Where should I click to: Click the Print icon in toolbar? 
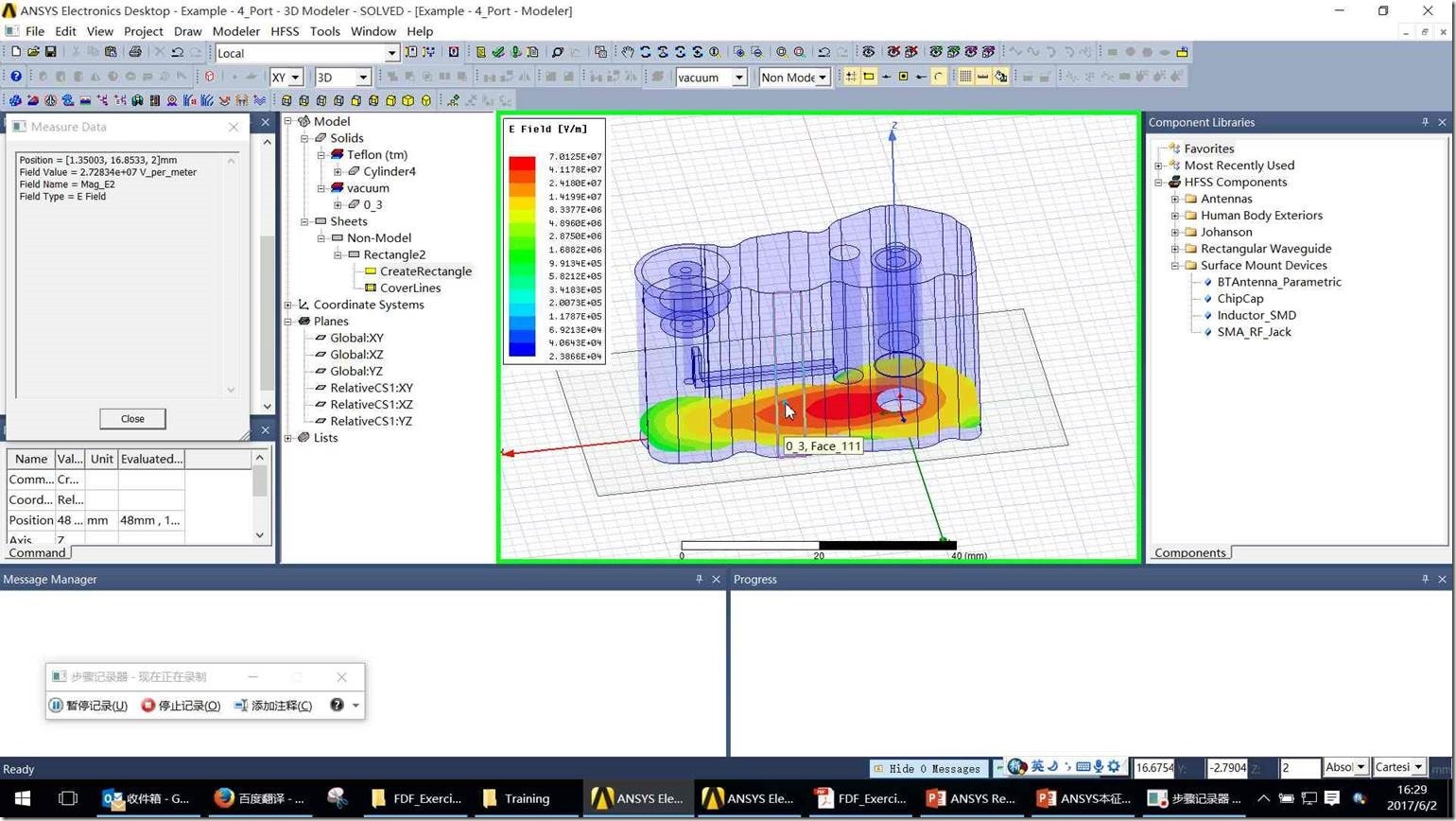[x=134, y=52]
